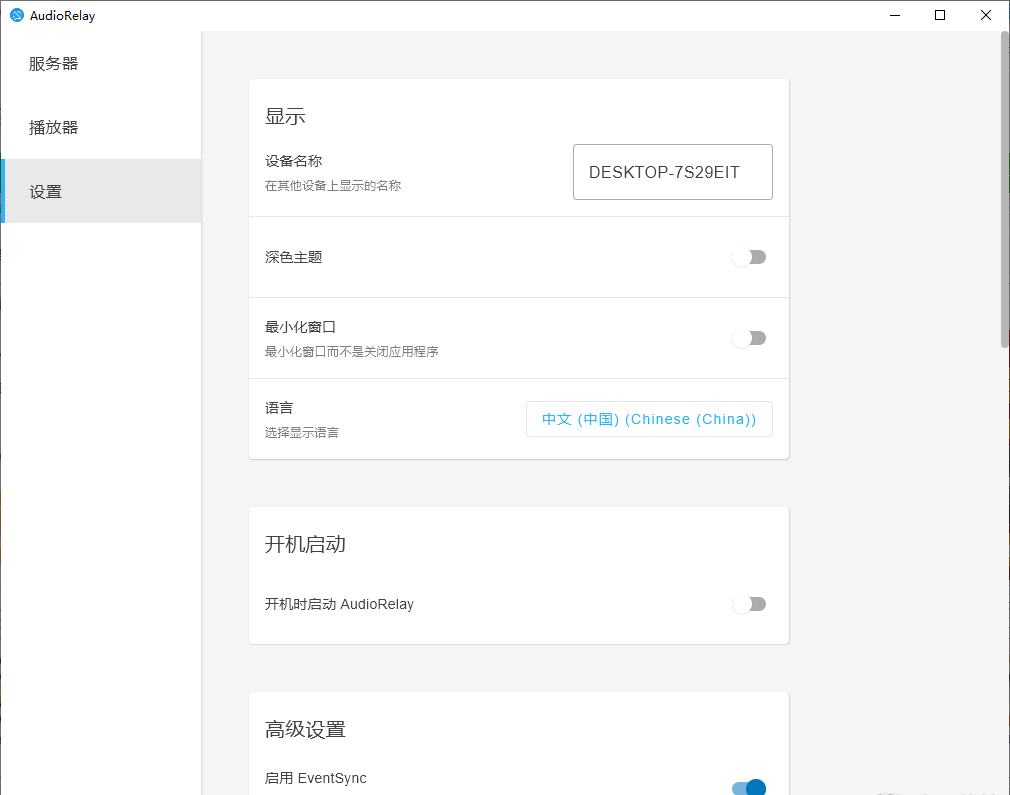Click the 启用 EventSync label
The width and height of the screenshot is (1010, 795).
(316, 778)
